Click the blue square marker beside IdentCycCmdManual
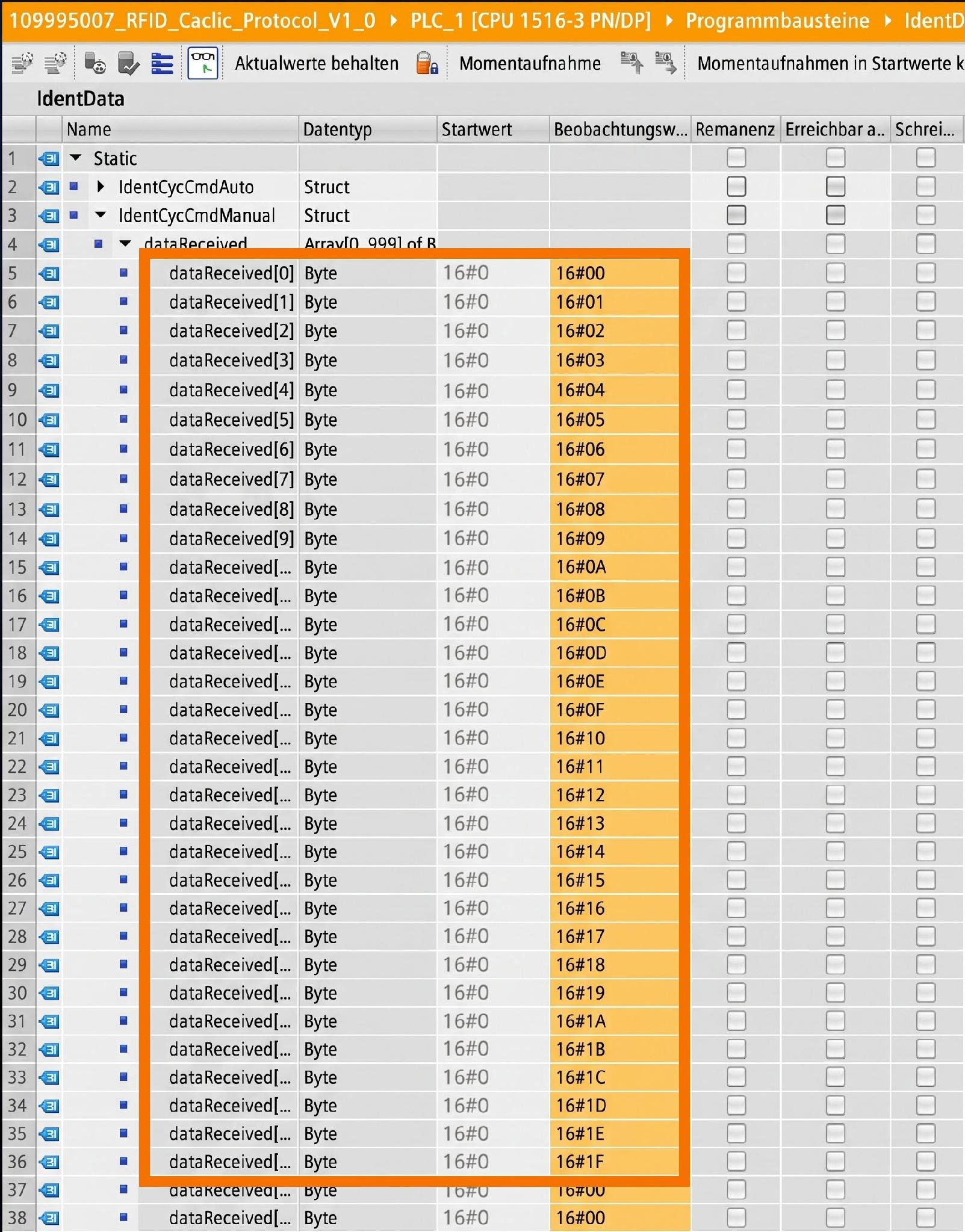Viewport: 965px width, 1232px height. pos(74,215)
